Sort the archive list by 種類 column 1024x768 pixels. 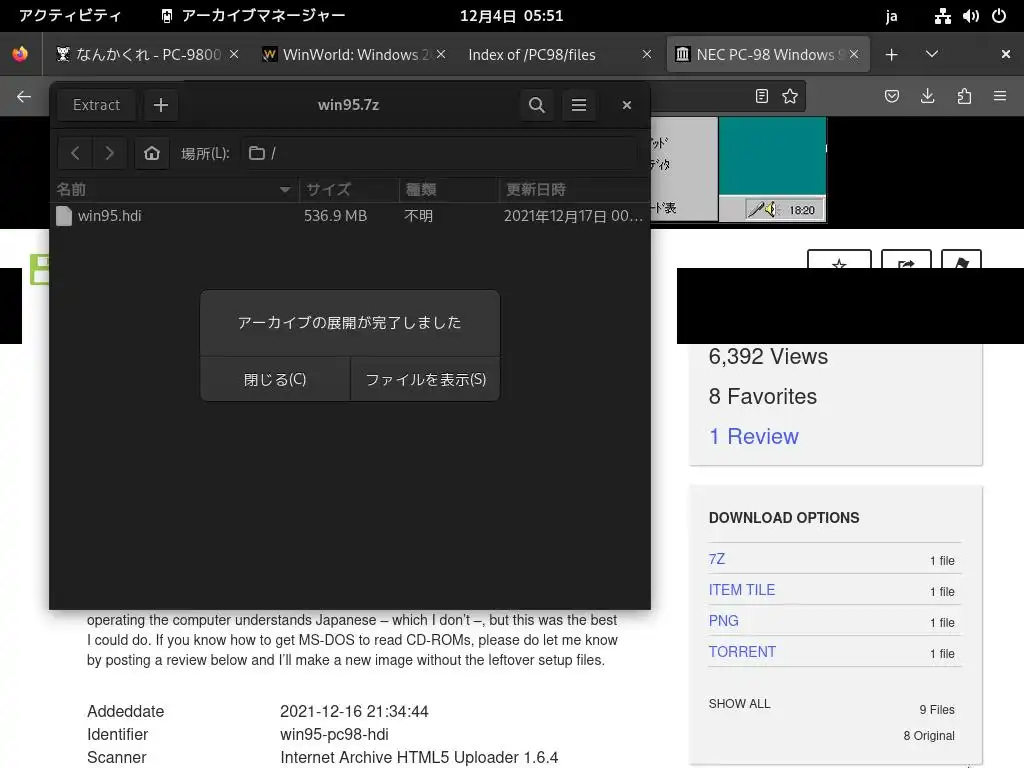coord(449,190)
